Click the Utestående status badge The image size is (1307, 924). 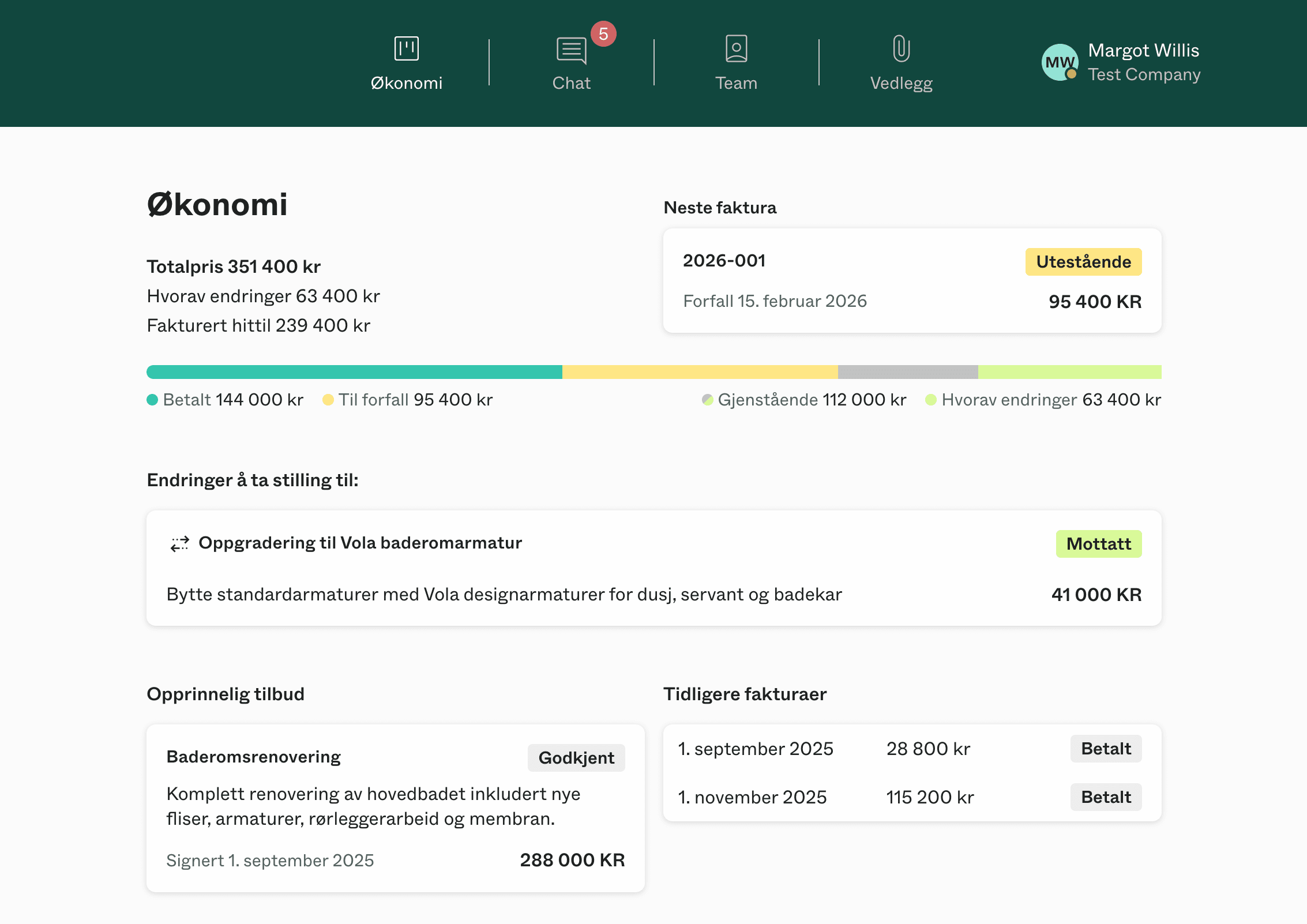pyautogui.click(x=1083, y=262)
